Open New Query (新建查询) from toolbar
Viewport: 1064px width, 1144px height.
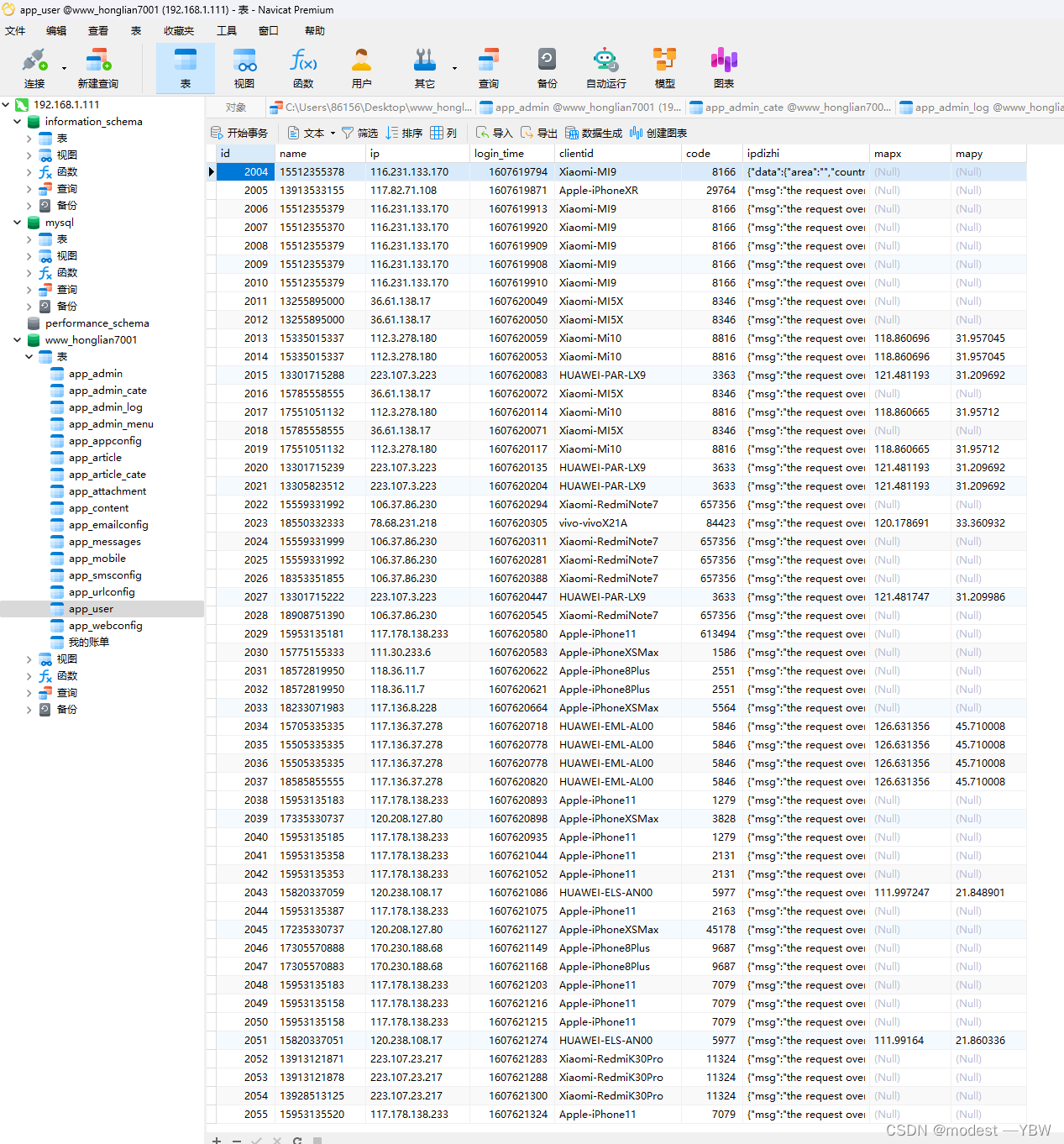[x=98, y=68]
